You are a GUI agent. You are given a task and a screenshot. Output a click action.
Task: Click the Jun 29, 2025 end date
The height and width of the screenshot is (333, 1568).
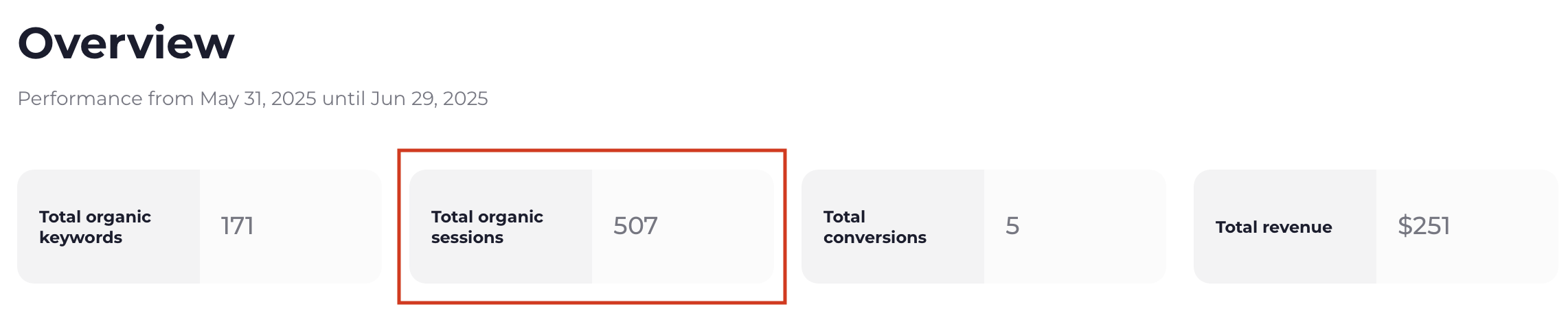(x=429, y=99)
